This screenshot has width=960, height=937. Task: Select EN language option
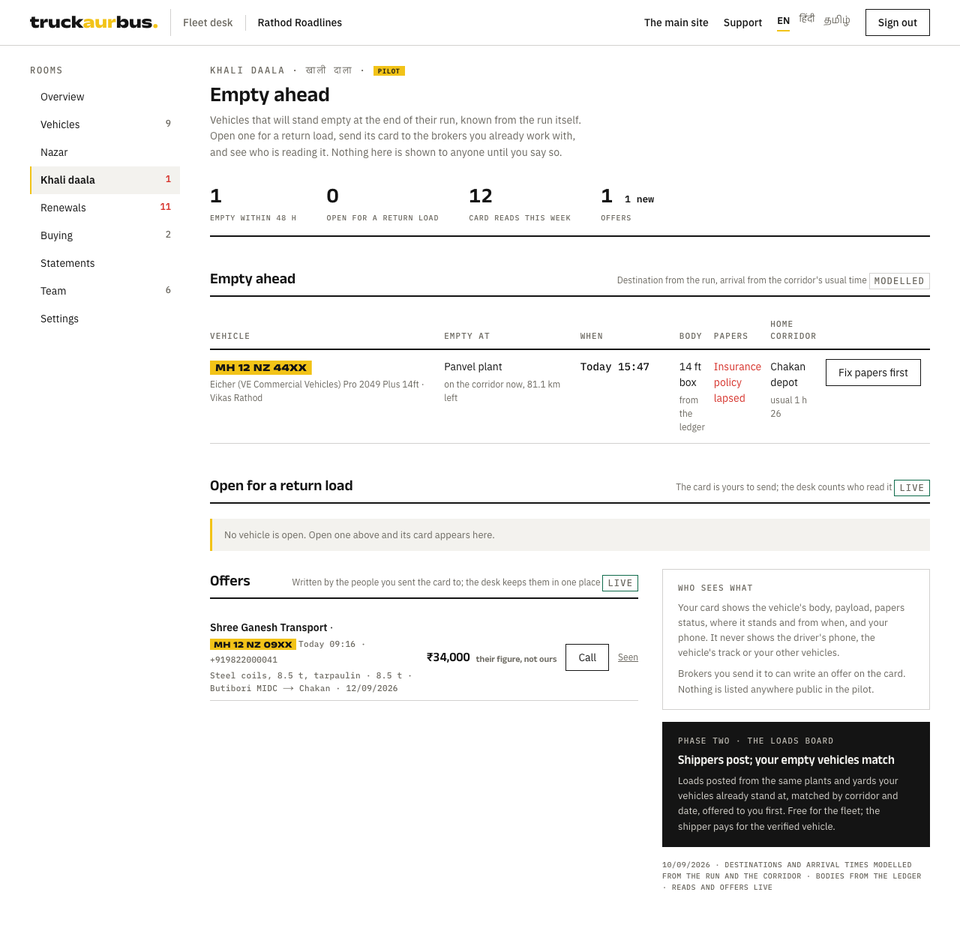tap(783, 21)
